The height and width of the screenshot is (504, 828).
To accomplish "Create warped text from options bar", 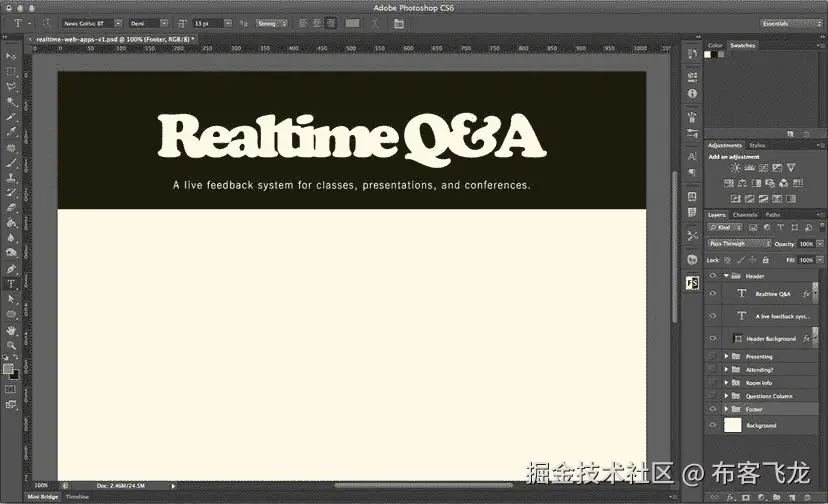I will pos(375,23).
